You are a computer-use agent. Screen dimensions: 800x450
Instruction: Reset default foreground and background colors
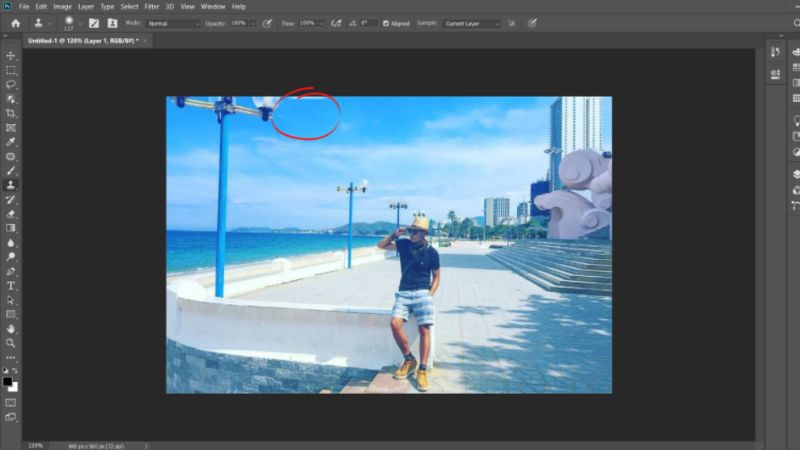click(x=6, y=370)
